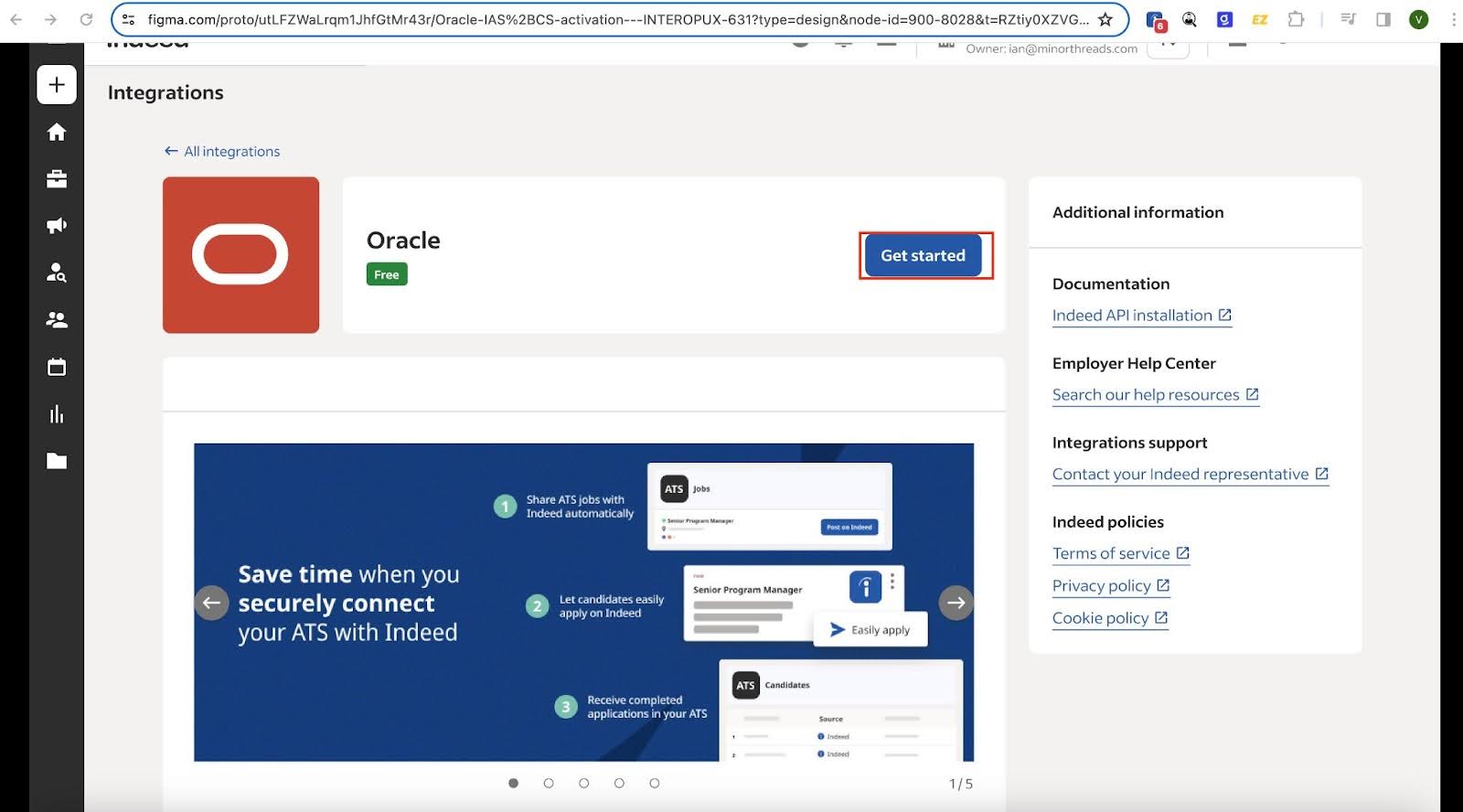
Task: Open Cookie policy link
Action: pos(1110,618)
